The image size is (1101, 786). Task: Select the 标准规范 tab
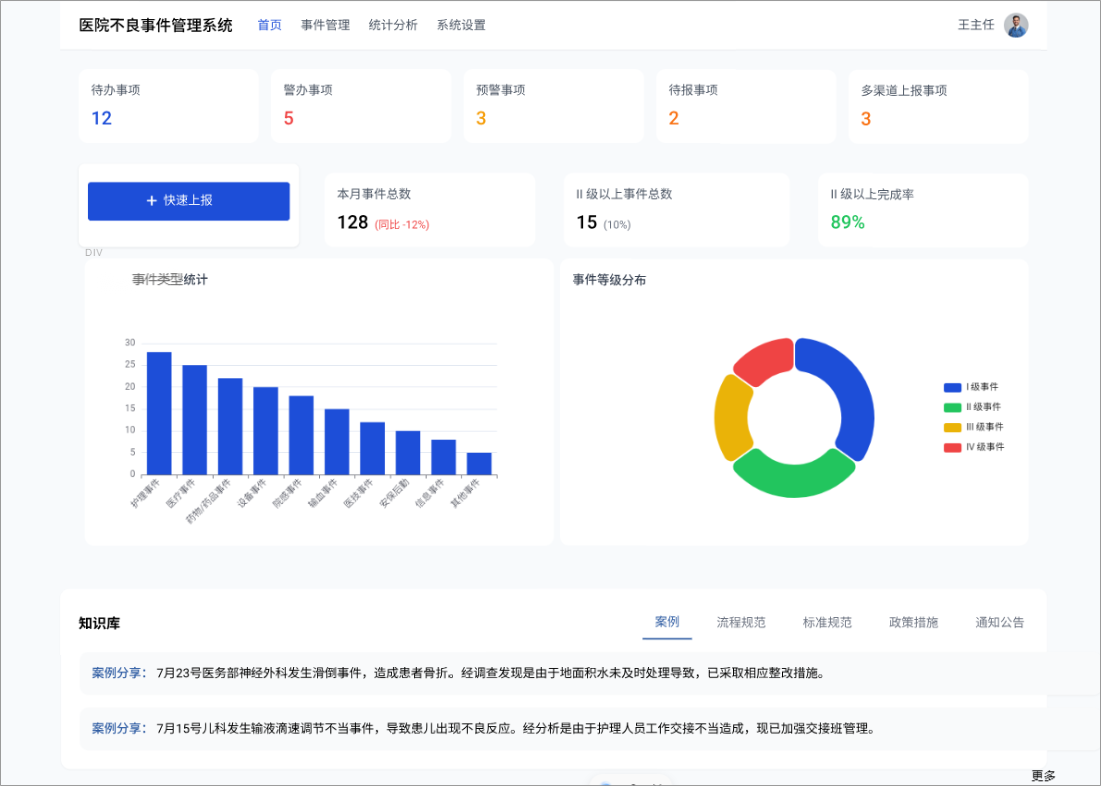(826, 621)
